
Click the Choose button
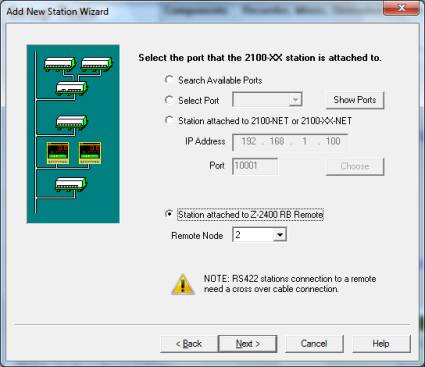[355, 166]
